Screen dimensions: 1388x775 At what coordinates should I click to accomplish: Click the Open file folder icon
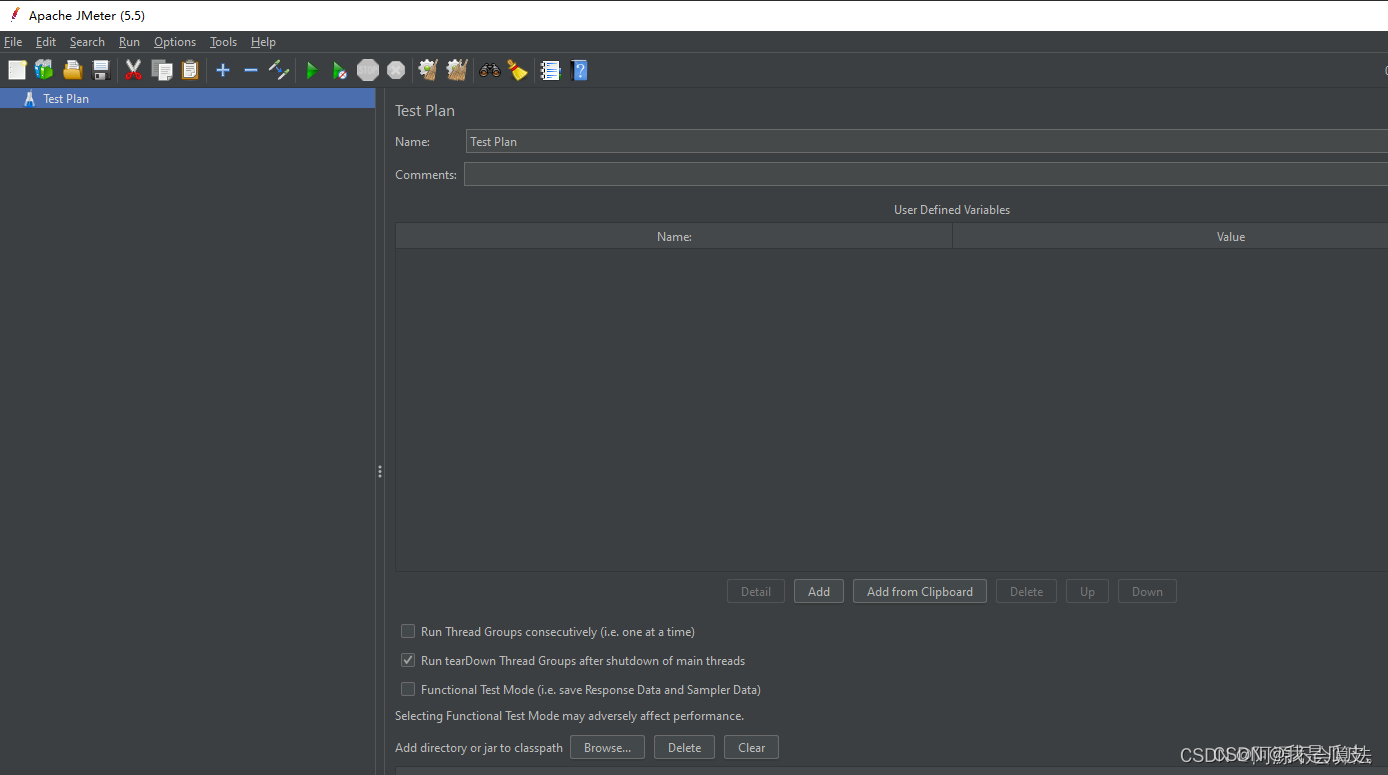pos(72,70)
